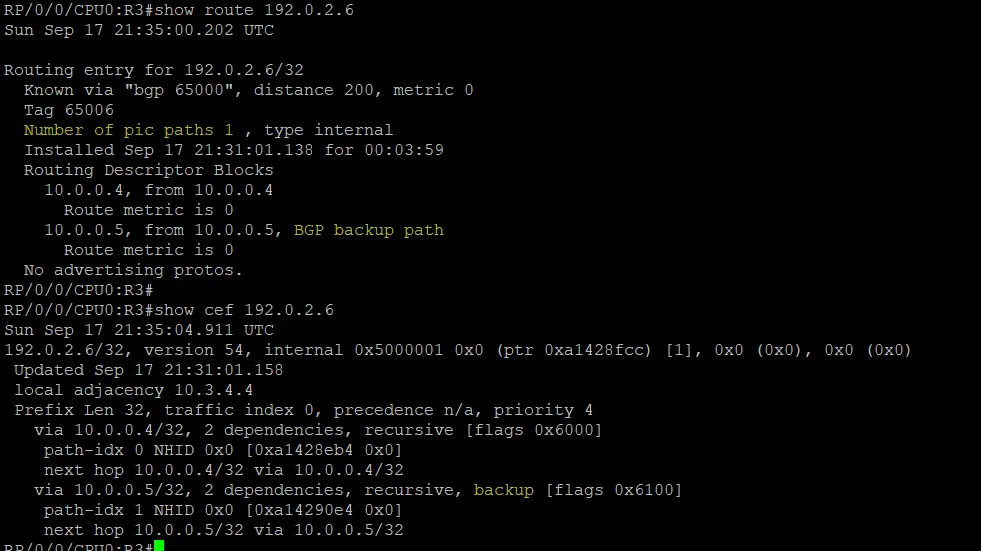The height and width of the screenshot is (551, 981).
Task: Click the '[flags 0x6100]' text
Action: tap(614, 490)
